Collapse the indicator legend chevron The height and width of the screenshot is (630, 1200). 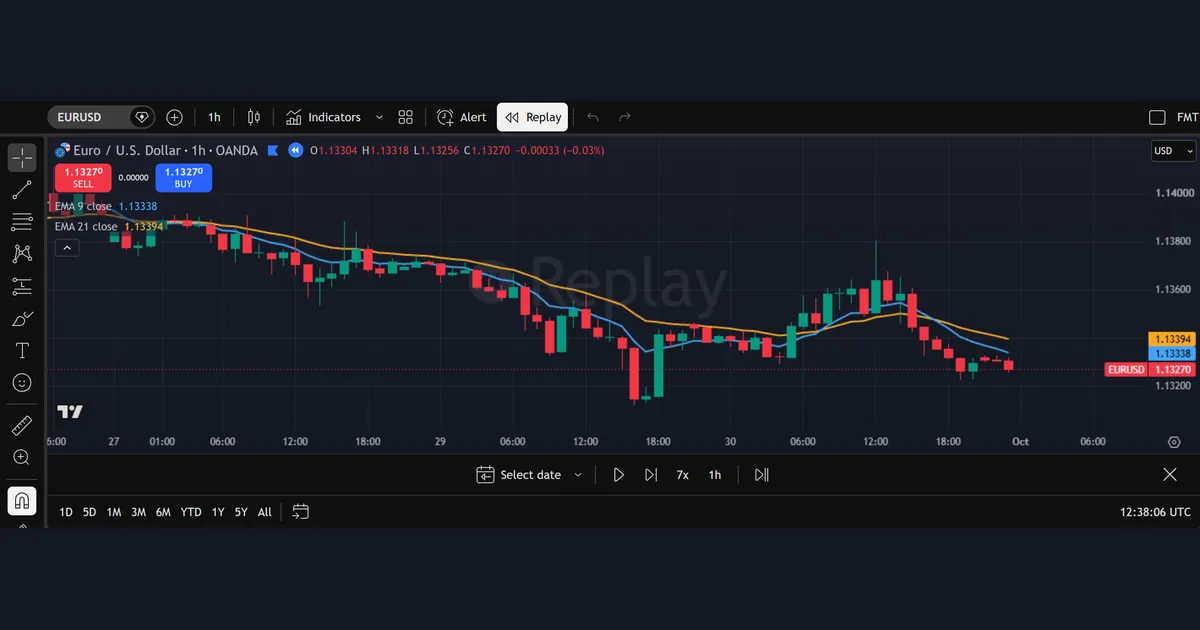(67, 247)
